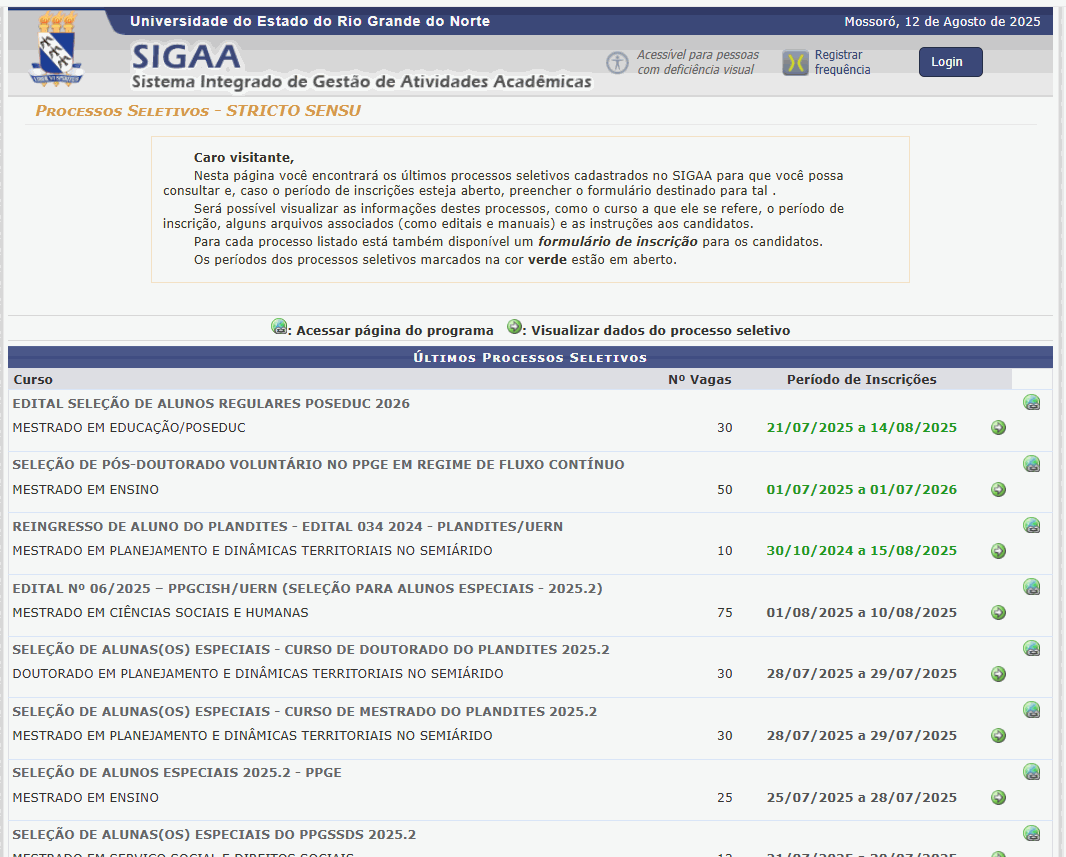
Task: Open the Acessível para pessoas com deficiência visual link
Action: (x=697, y=62)
